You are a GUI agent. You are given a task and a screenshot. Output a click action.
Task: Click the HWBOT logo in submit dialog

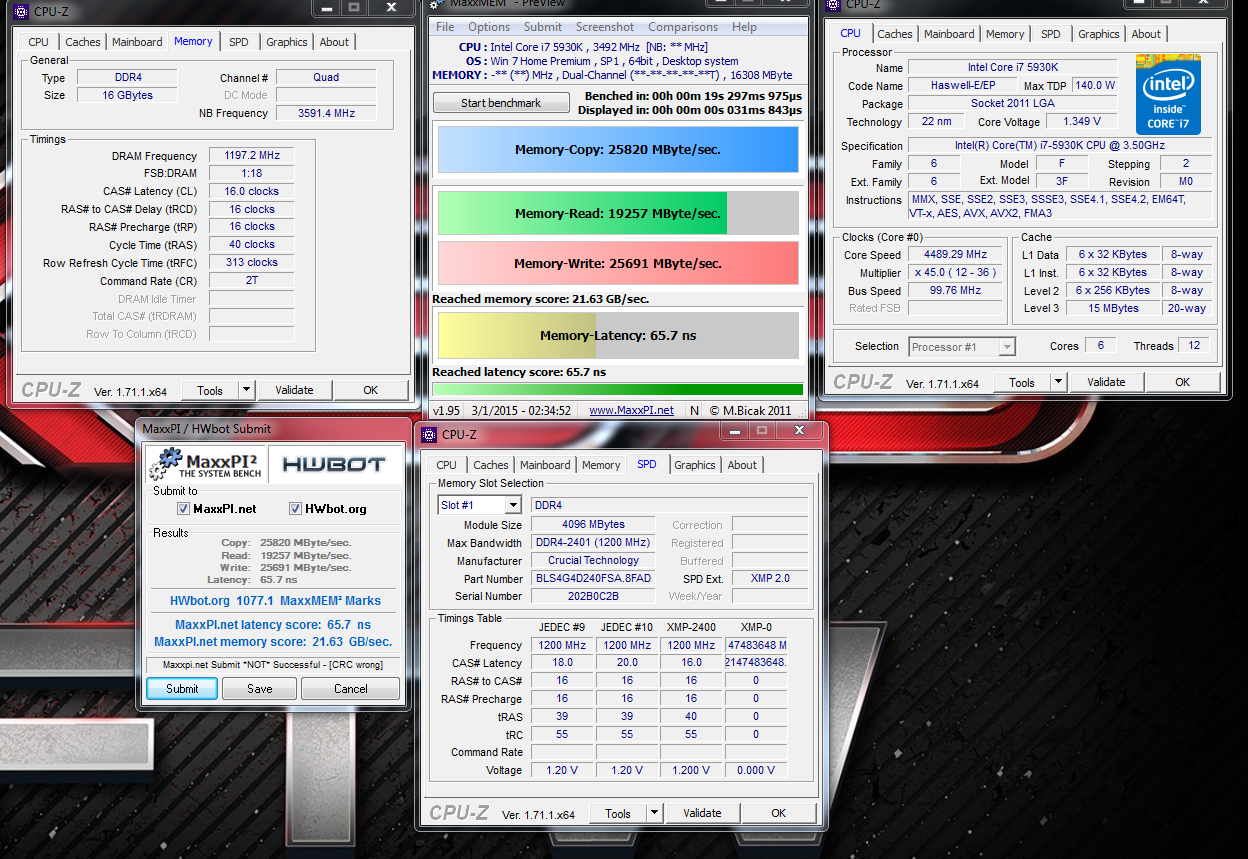click(333, 465)
